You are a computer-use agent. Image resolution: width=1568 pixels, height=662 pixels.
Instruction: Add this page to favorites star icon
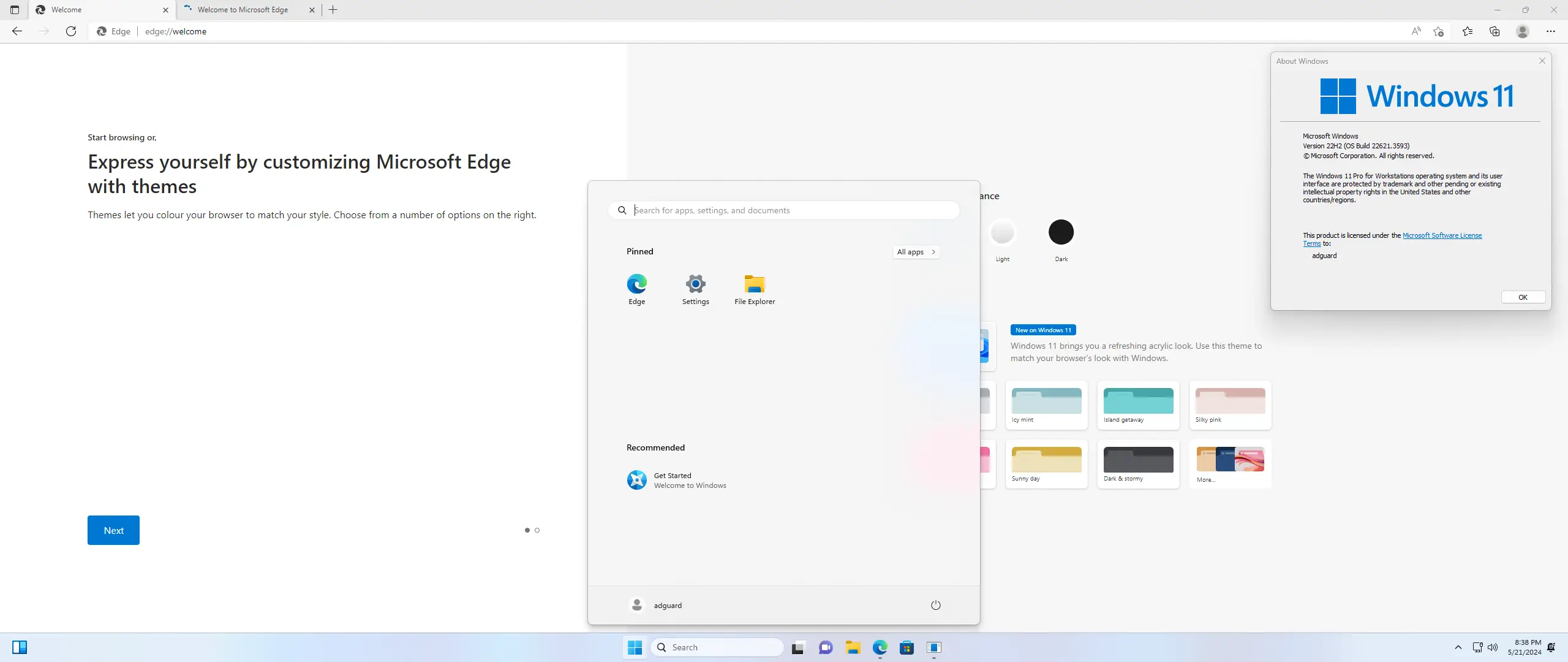[1439, 31]
